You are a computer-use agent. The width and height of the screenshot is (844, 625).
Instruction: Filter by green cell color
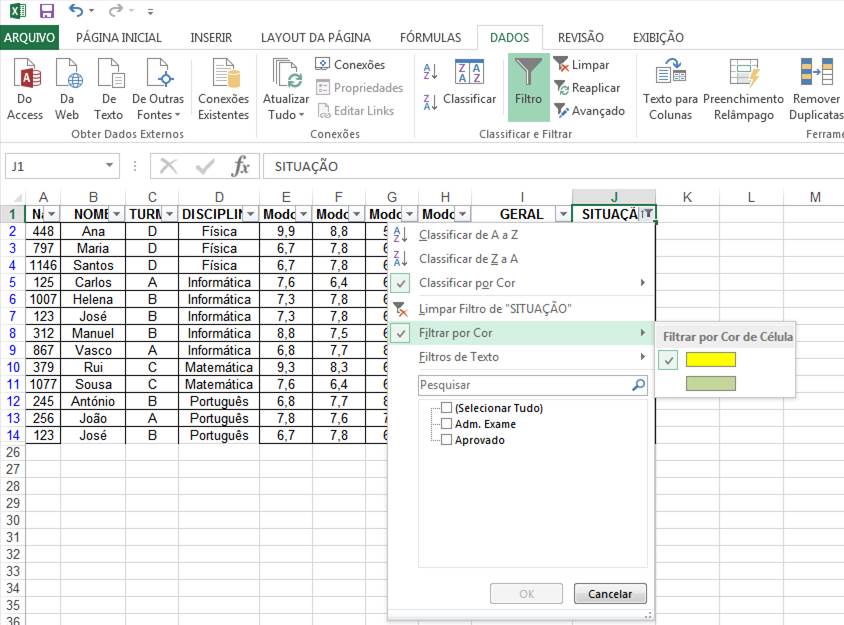(711, 384)
